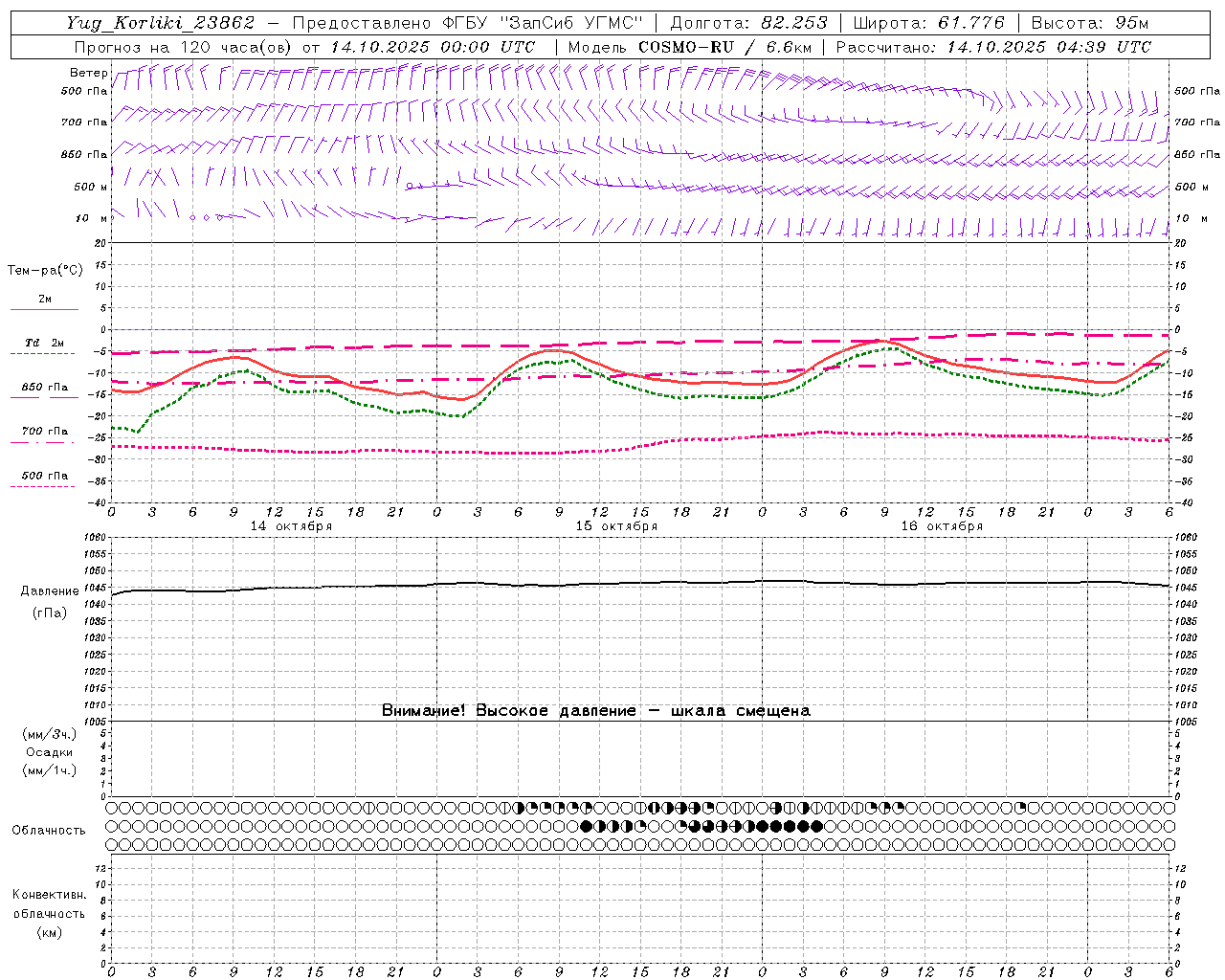Image resolution: width=1225 pixels, height=980 pixels.
Task: Click the Давление (гПа) panel label
Action: (x=50, y=602)
